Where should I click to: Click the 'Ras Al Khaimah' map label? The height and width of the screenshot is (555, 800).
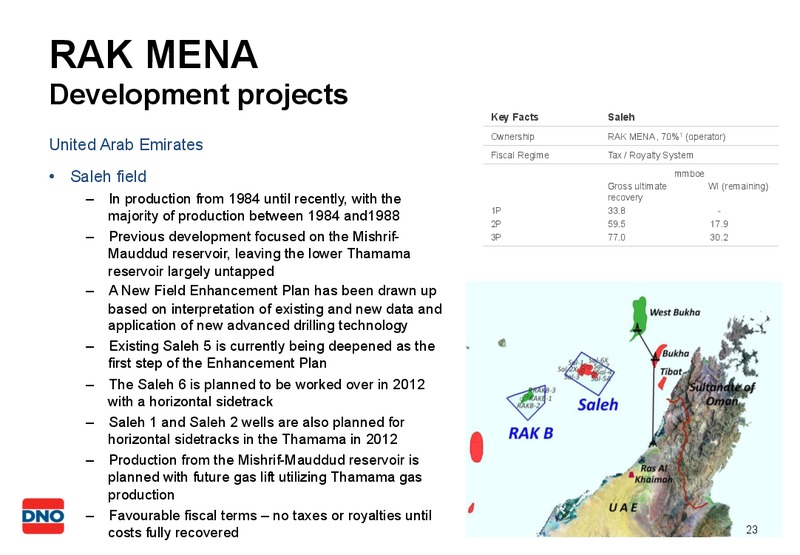pyautogui.click(x=653, y=474)
